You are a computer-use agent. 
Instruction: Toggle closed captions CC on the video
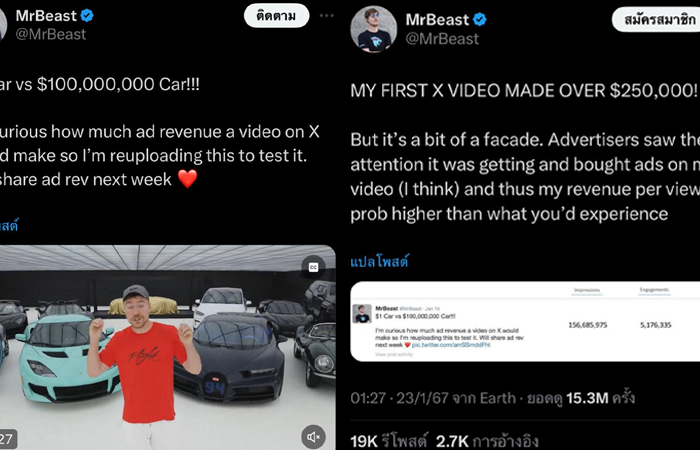tap(313, 267)
